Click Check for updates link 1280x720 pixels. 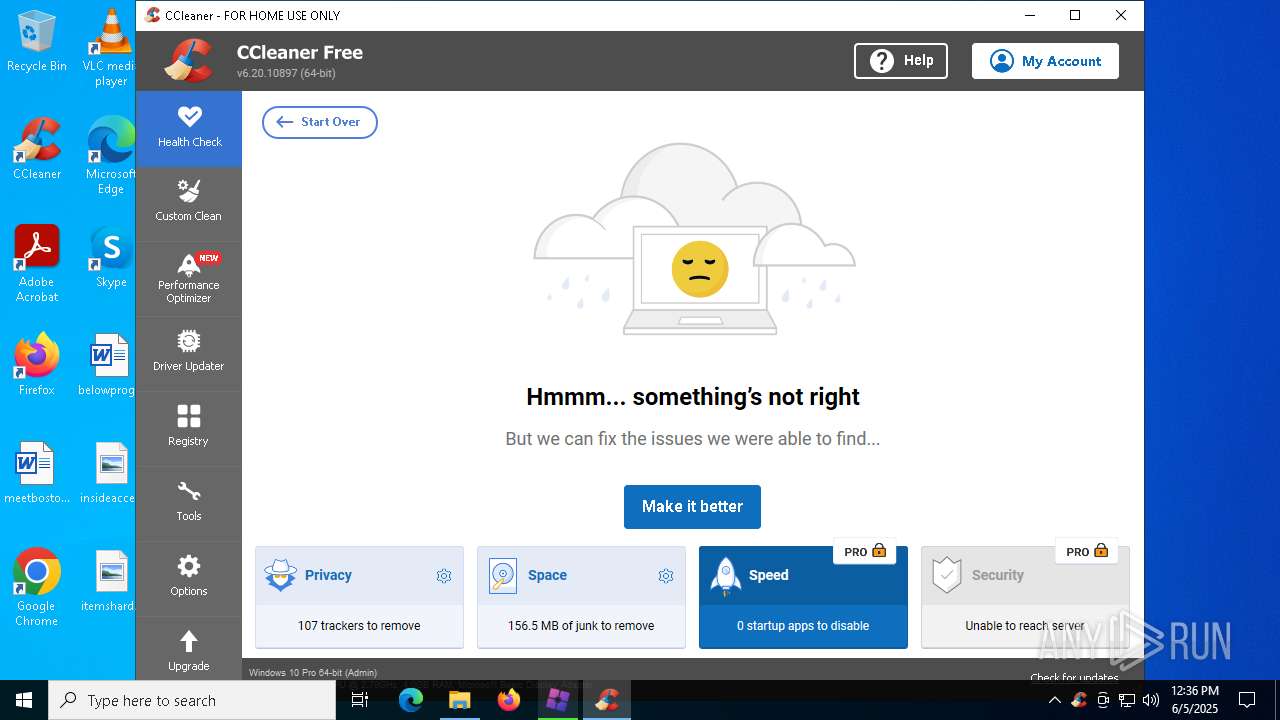(1074, 677)
